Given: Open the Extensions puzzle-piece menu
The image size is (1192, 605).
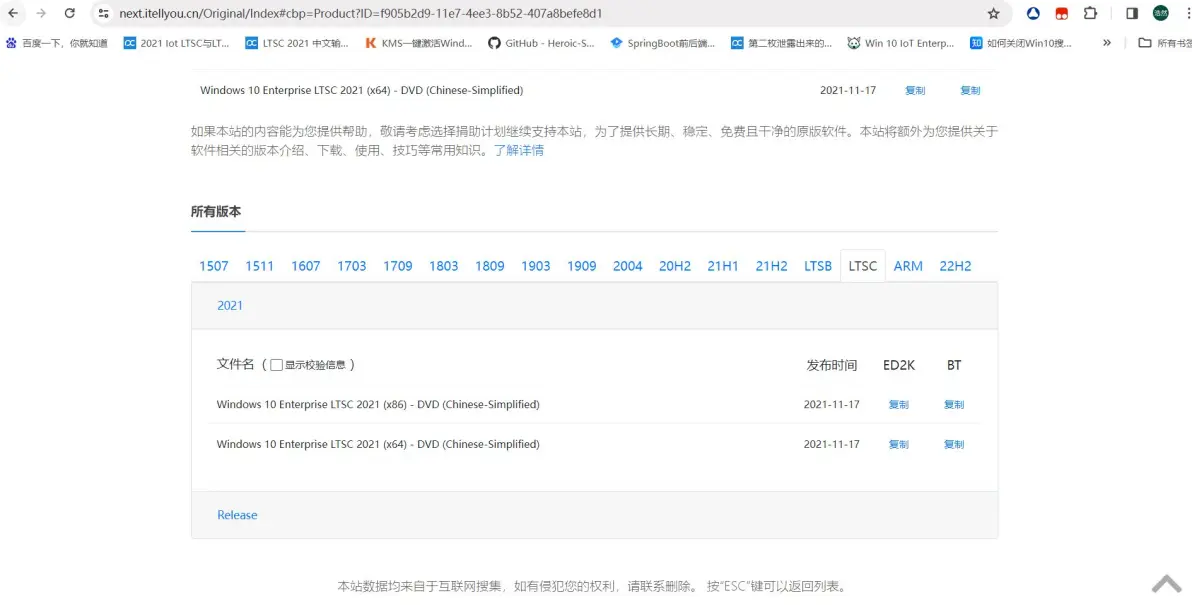Looking at the screenshot, I should (x=1090, y=13).
